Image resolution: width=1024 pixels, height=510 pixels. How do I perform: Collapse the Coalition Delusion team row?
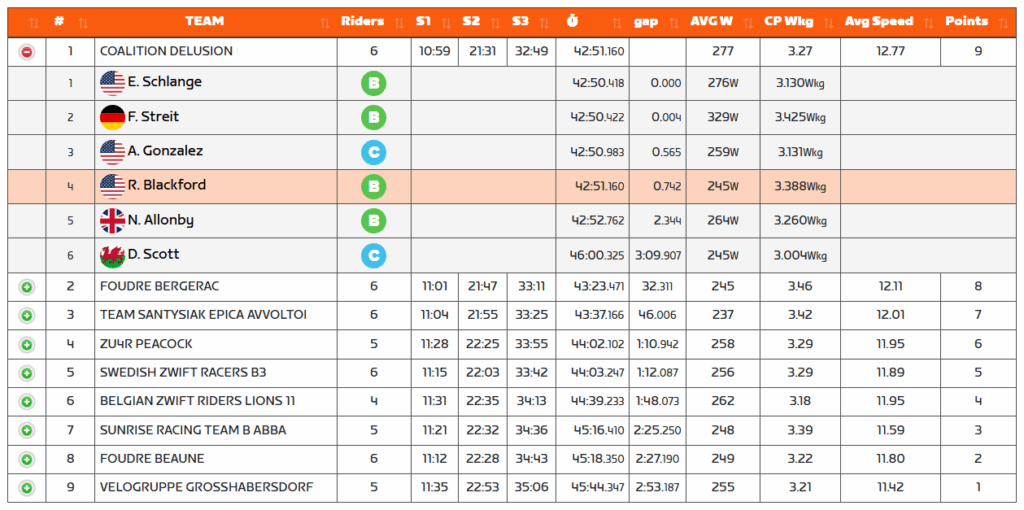(27, 52)
